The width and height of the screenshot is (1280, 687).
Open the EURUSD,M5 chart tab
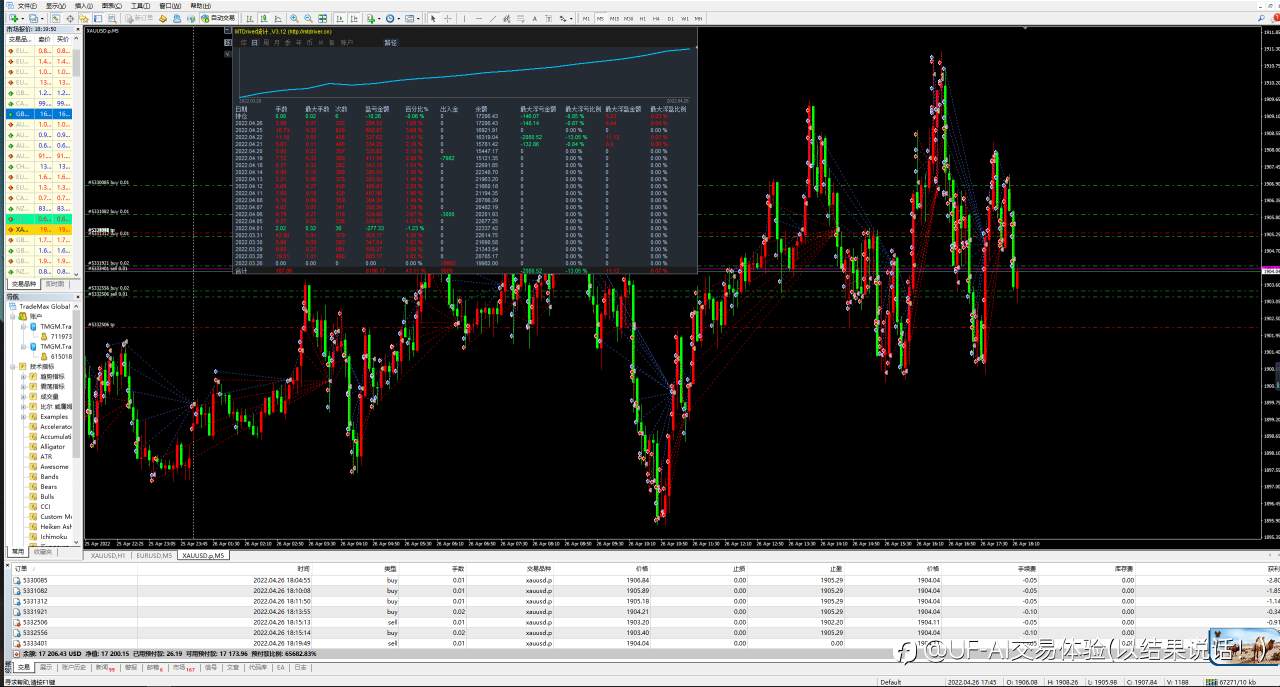(154, 554)
